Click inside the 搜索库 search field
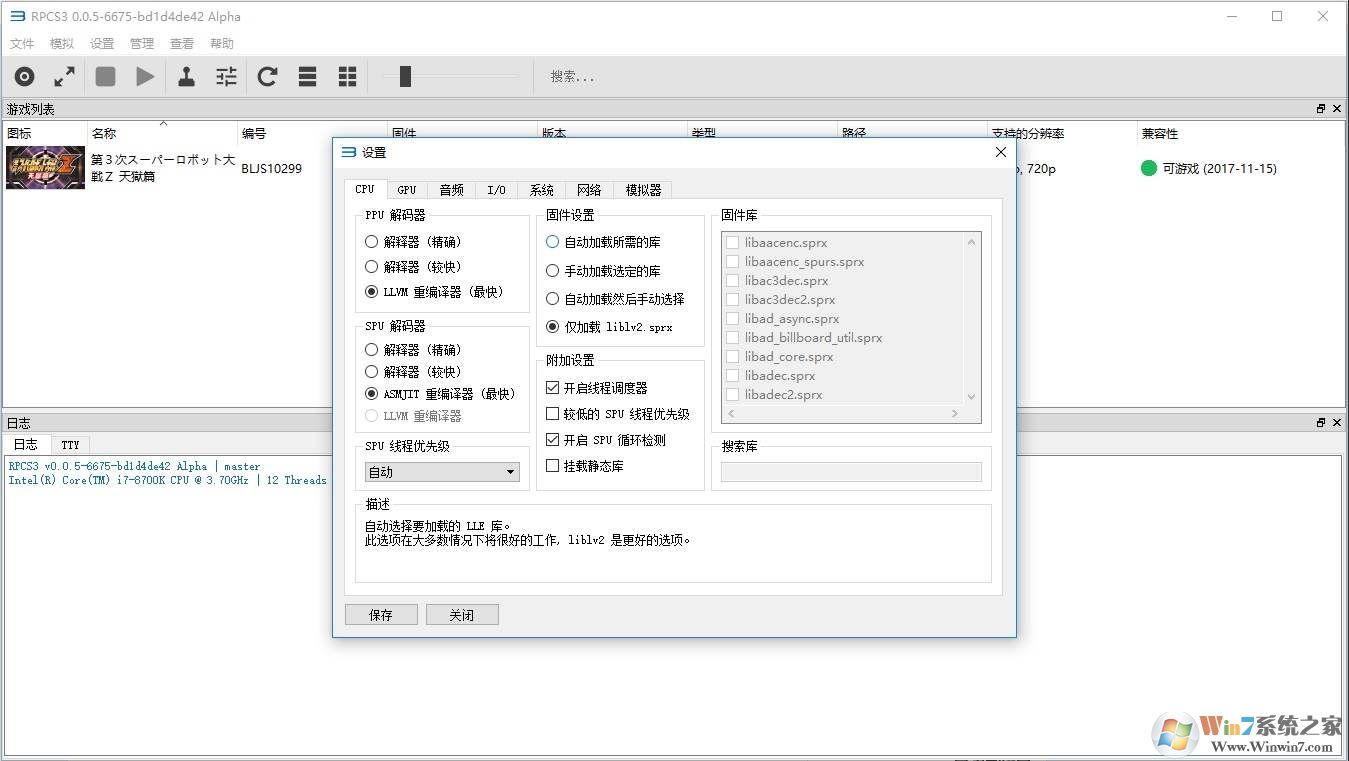The height and width of the screenshot is (761, 1349). point(851,471)
